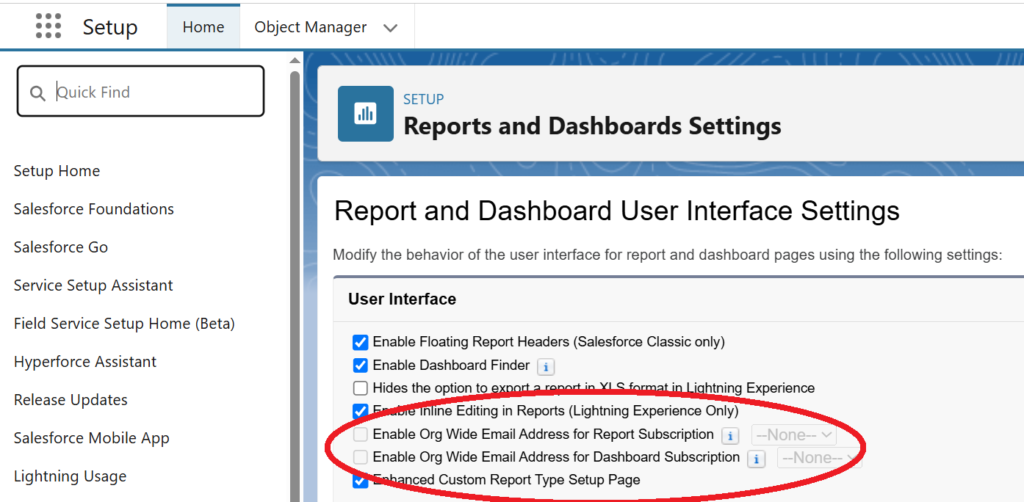Toggle Enhanced Custom Report Type Setup Page checkbox
Image resolution: width=1024 pixels, height=502 pixels.
tap(360, 481)
